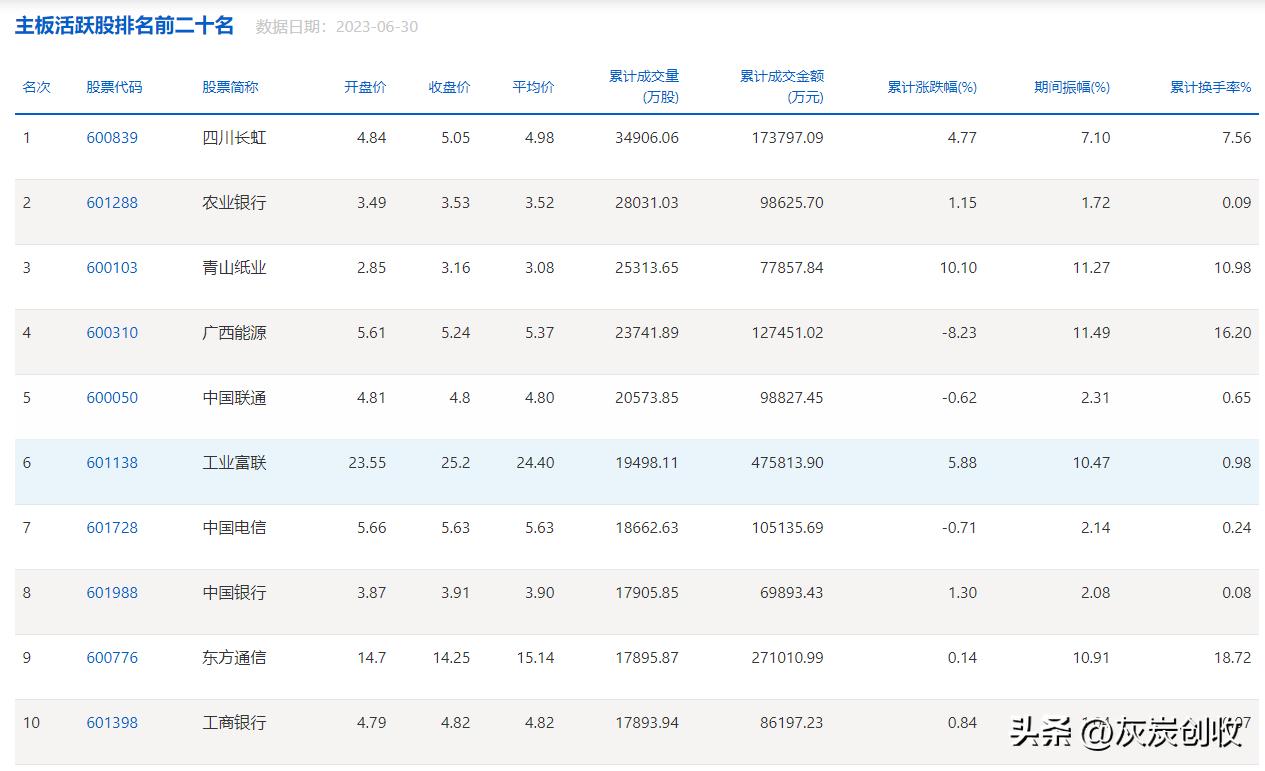Screen dimensions: 1265x771
Task: Click the title 主板活跃股排名前二十名
Action: point(124,26)
